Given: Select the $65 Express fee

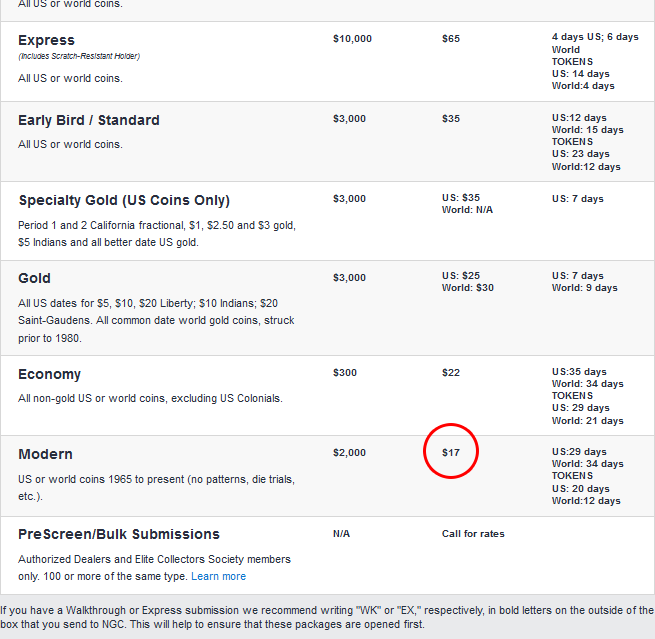Looking at the screenshot, I should point(451,38).
